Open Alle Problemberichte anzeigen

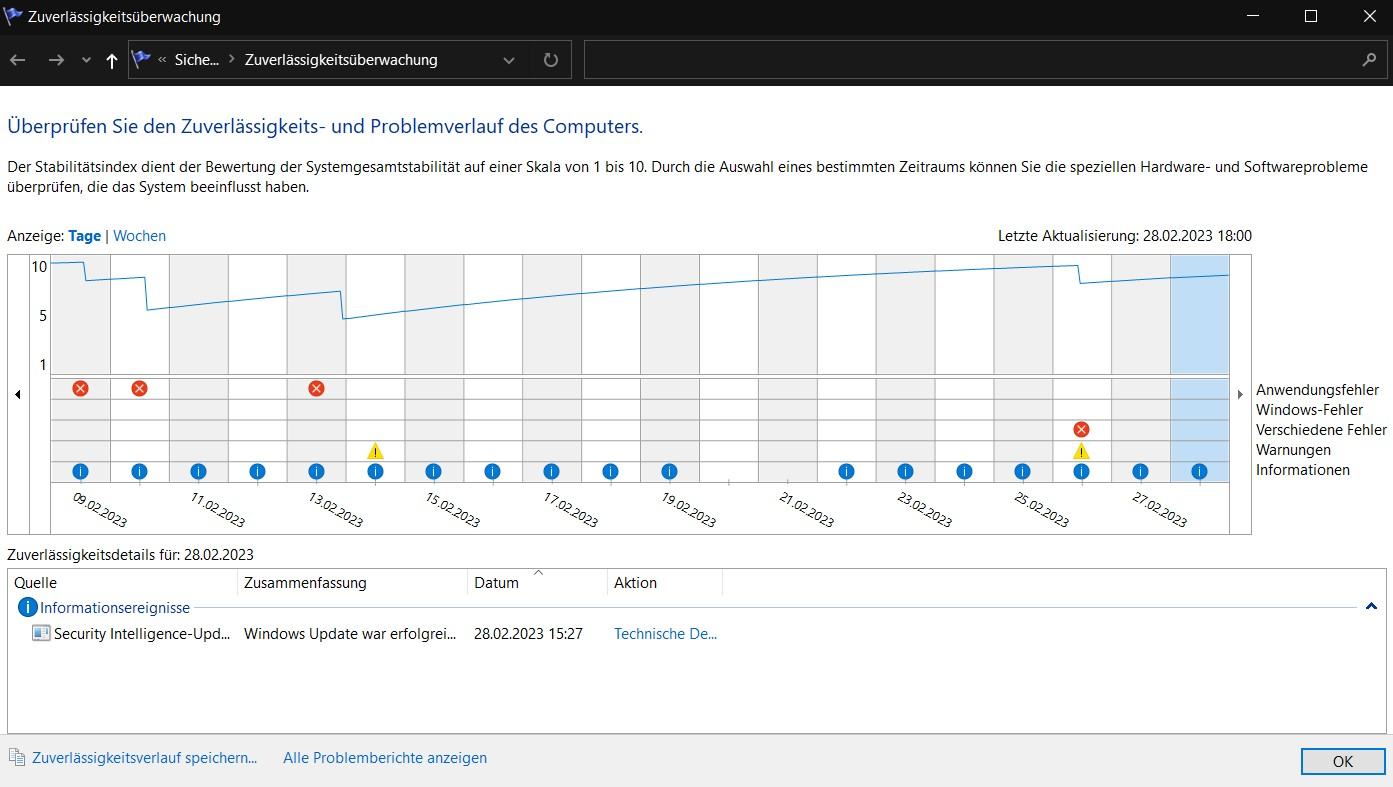pyautogui.click(x=385, y=758)
